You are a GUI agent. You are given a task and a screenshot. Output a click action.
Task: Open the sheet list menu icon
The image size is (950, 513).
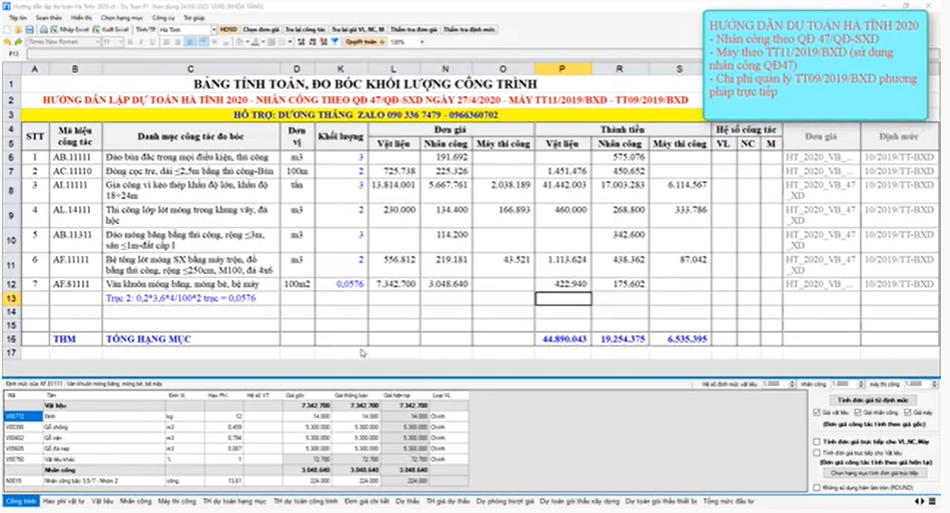pos(933,501)
